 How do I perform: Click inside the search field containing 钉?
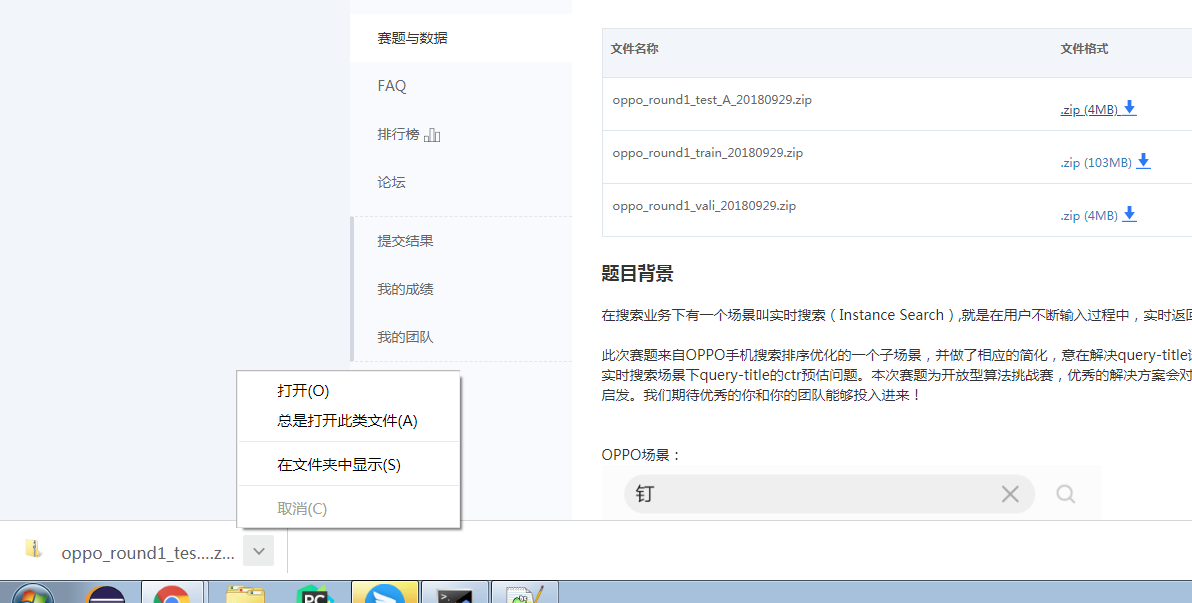[x=800, y=493]
